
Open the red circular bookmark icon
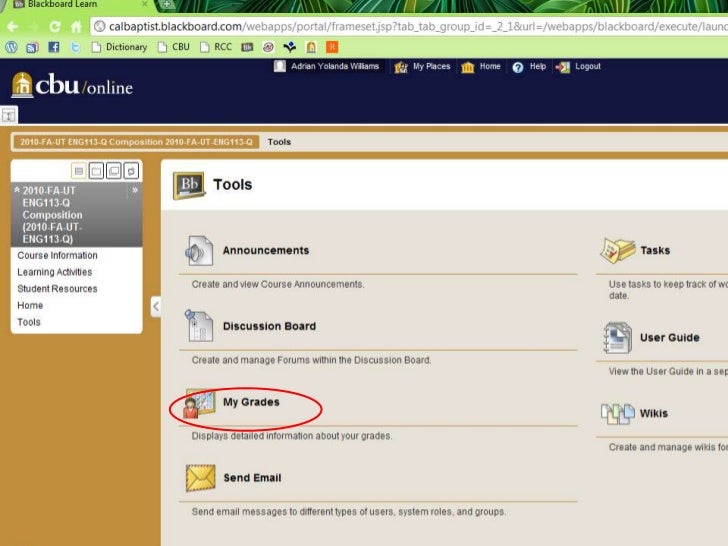(268, 47)
